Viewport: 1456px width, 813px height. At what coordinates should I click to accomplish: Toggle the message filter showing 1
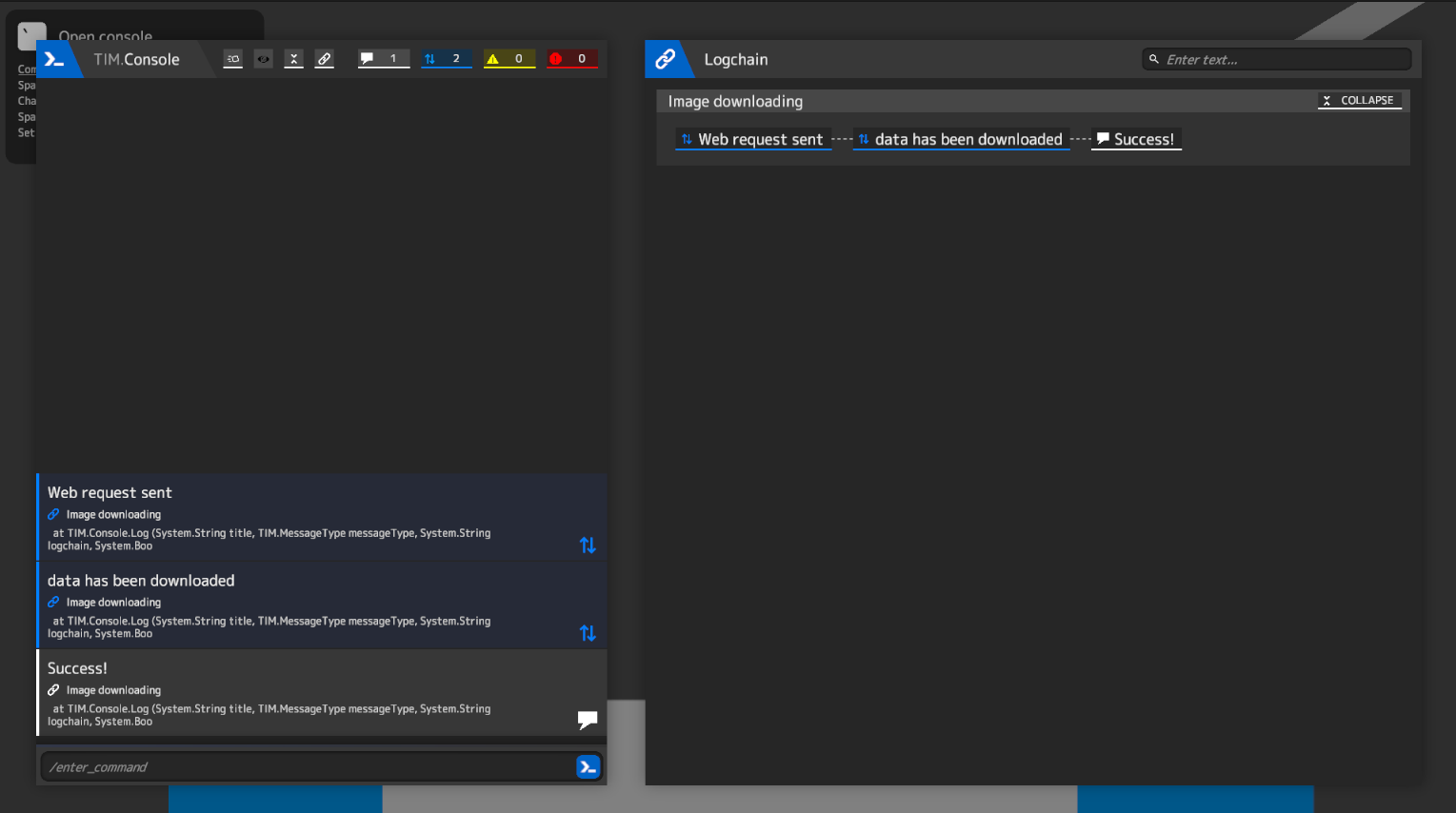pos(383,59)
